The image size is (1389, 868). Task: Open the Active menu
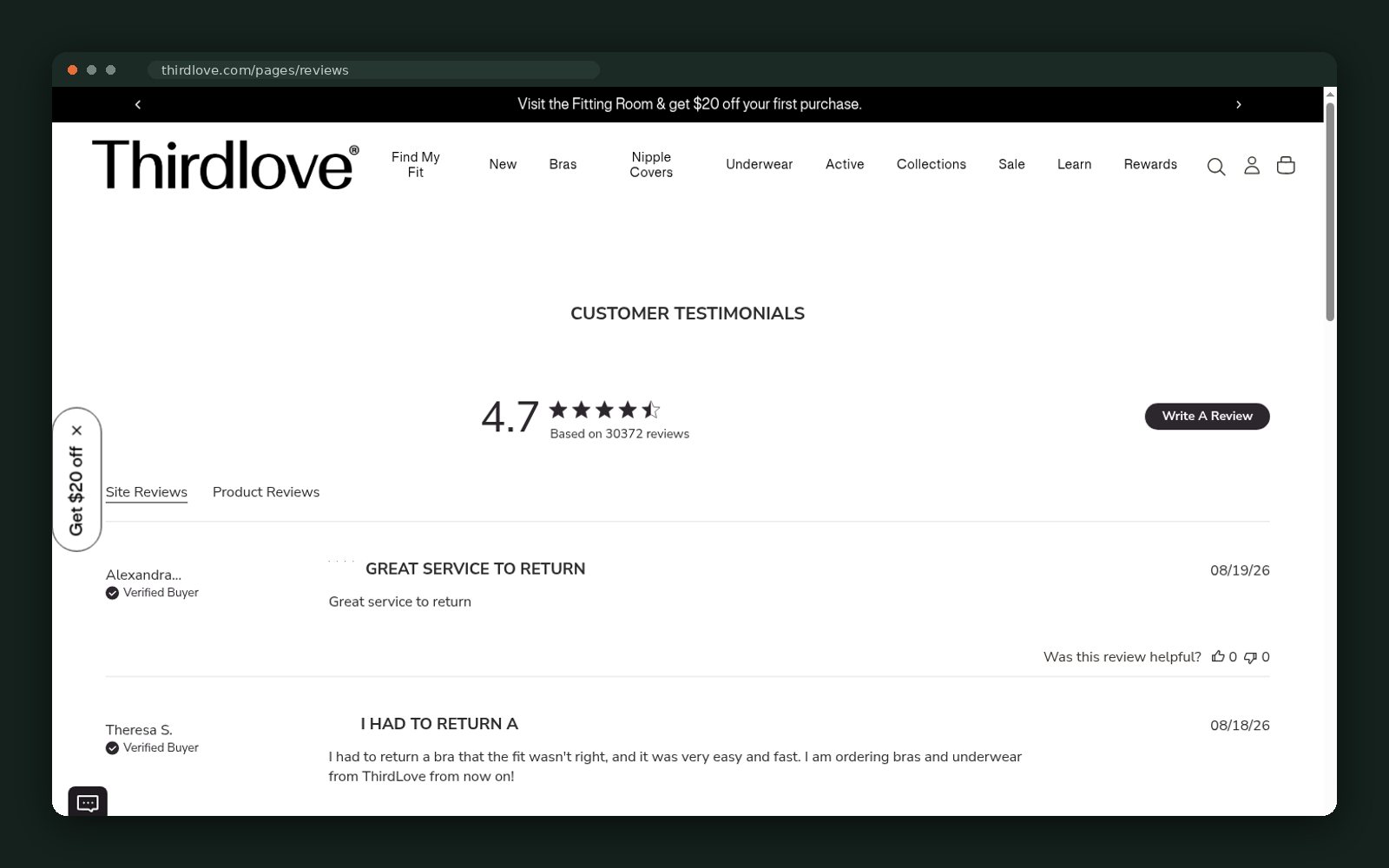[845, 164]
